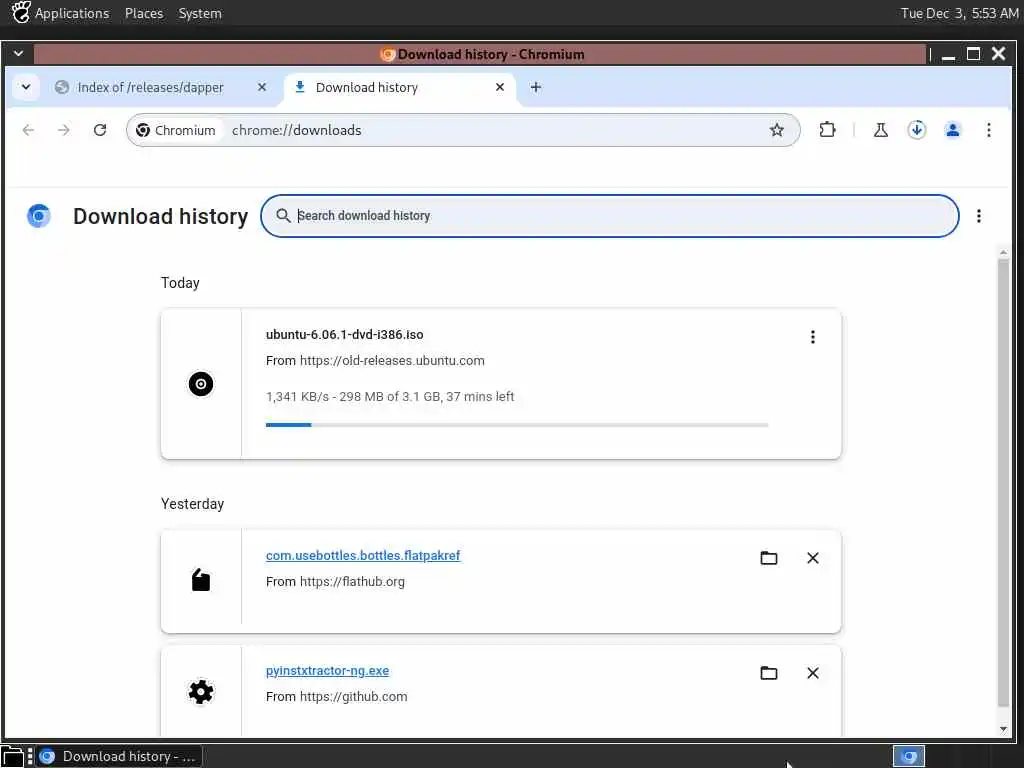Click the pyinstxtractor gear file icon
This screenshot has width=1024, height=768.
(x=200, y=692)
